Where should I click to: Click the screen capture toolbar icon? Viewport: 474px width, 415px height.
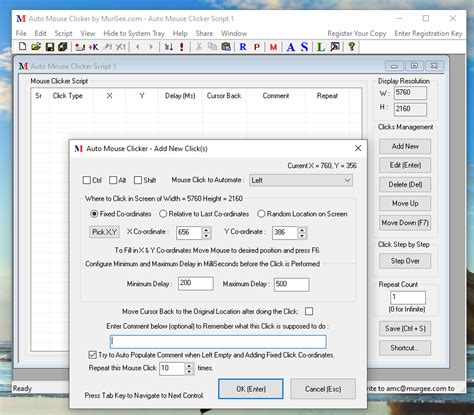click(x=335, y=47)
